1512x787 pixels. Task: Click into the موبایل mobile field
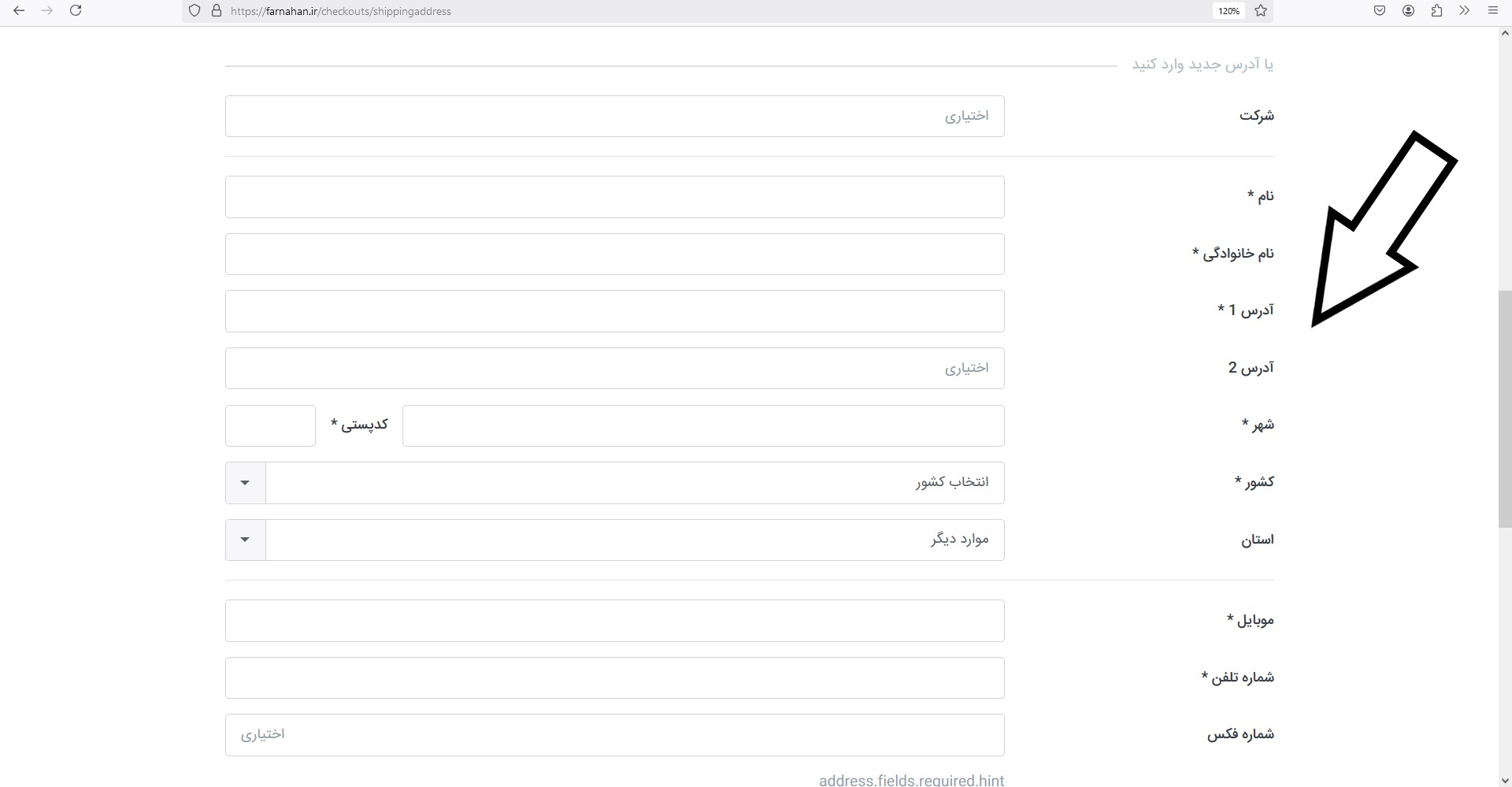point(614,621)
